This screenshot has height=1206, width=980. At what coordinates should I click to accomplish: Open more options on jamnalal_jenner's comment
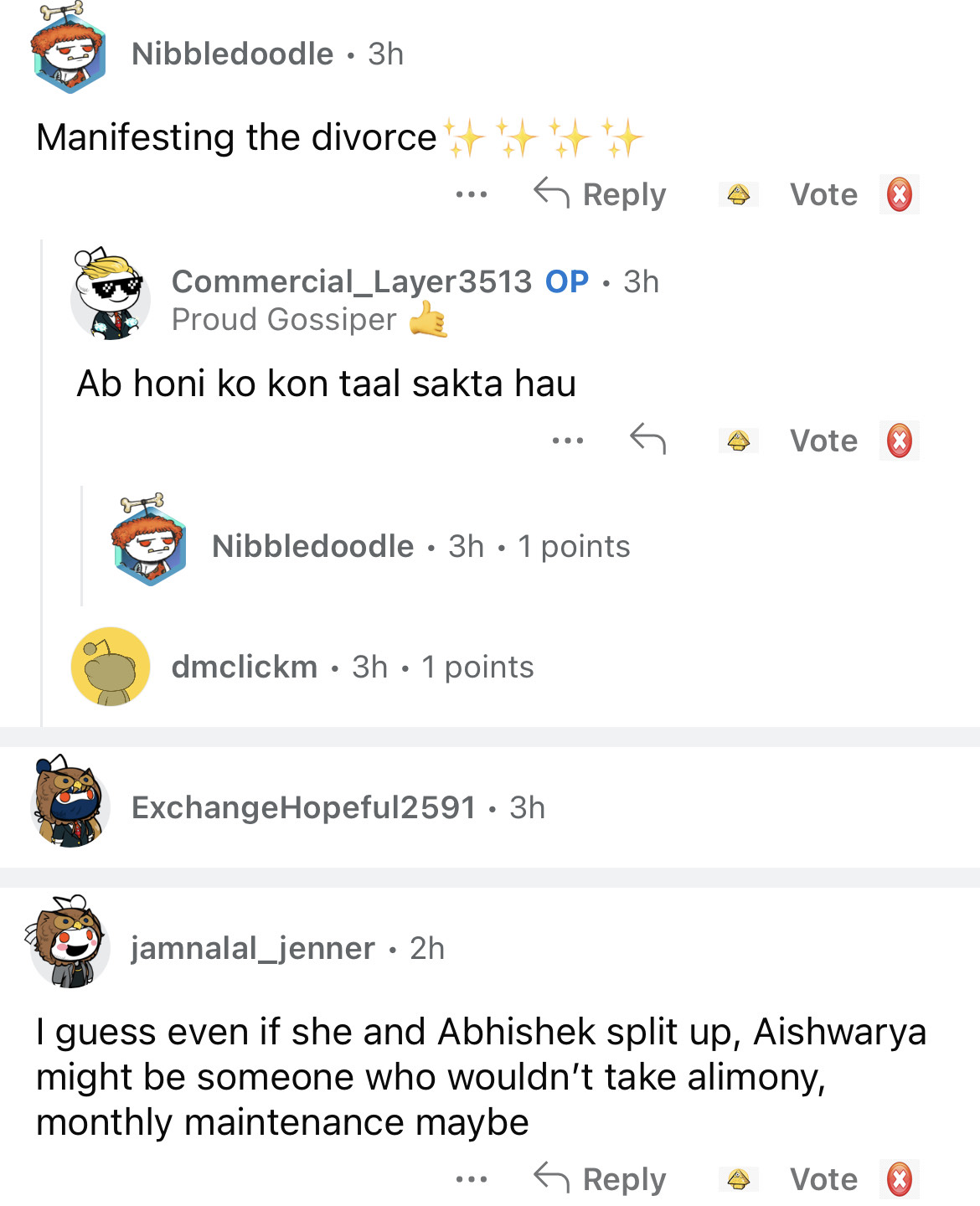[471, 1179]
